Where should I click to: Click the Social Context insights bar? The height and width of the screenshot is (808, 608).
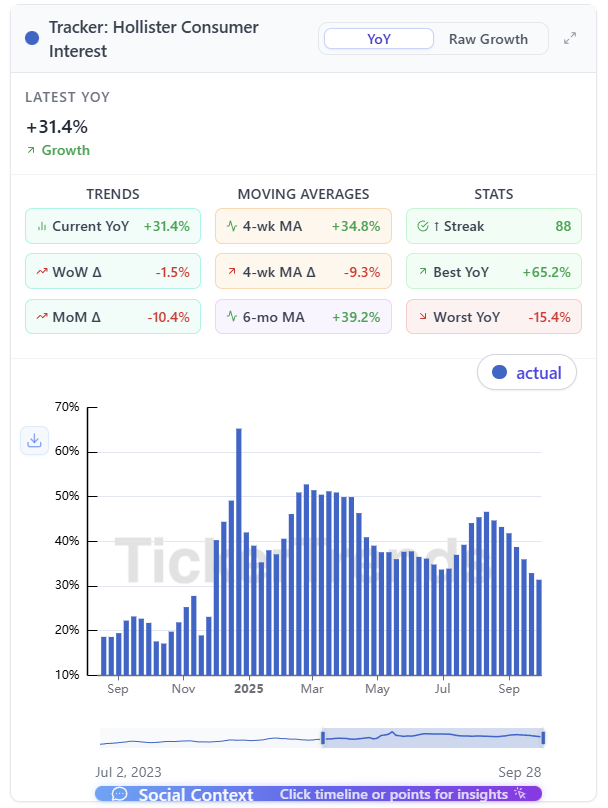(x=320, y=794)
